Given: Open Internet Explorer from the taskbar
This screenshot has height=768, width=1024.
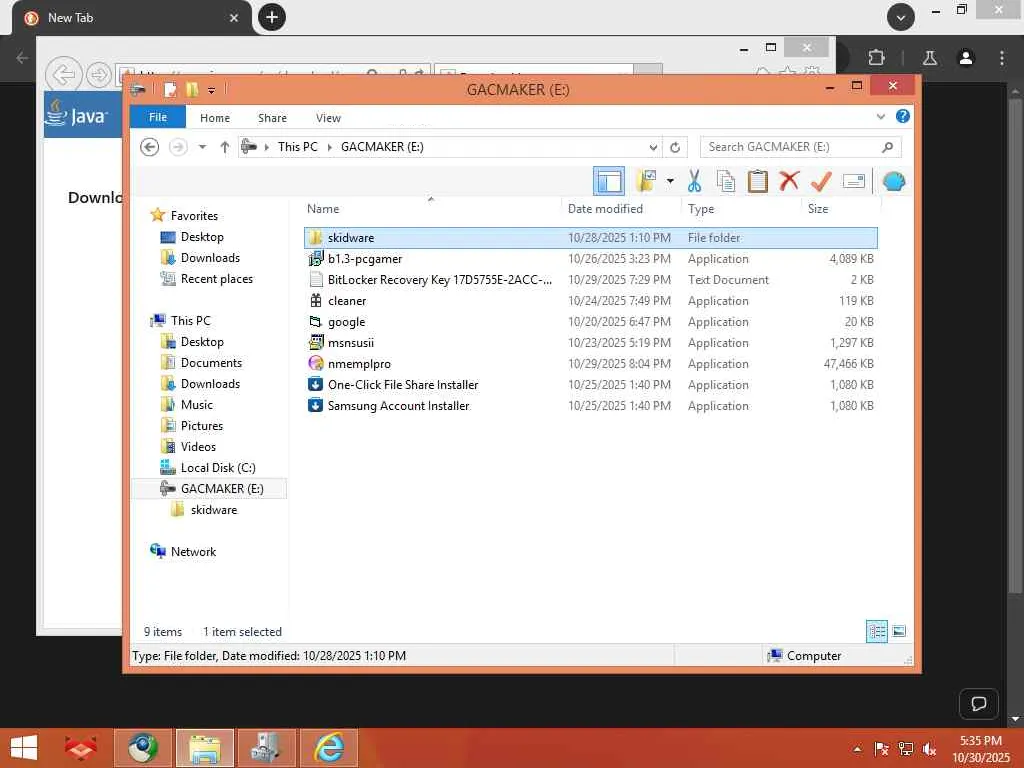Looking at the screenshot, I should (329, 748).
